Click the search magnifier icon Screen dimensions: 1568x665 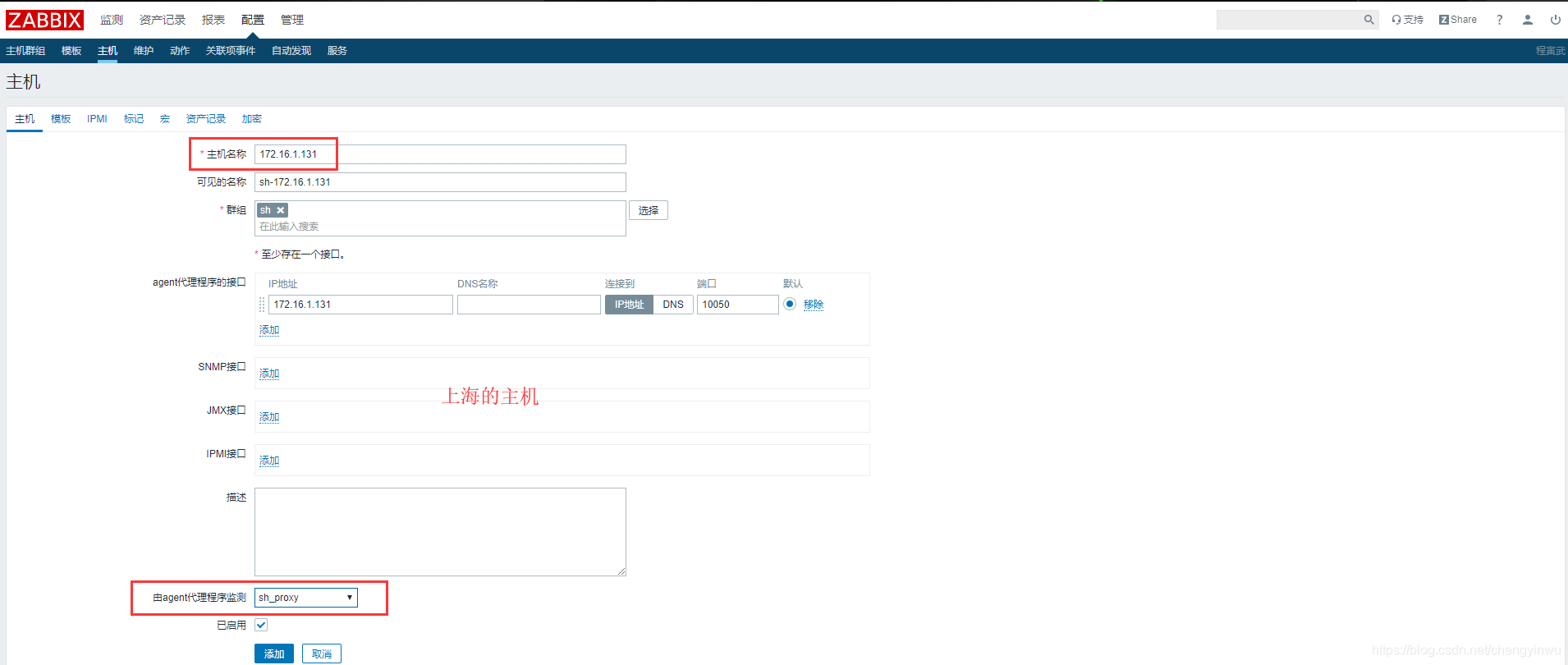[x=1369, y=20]
